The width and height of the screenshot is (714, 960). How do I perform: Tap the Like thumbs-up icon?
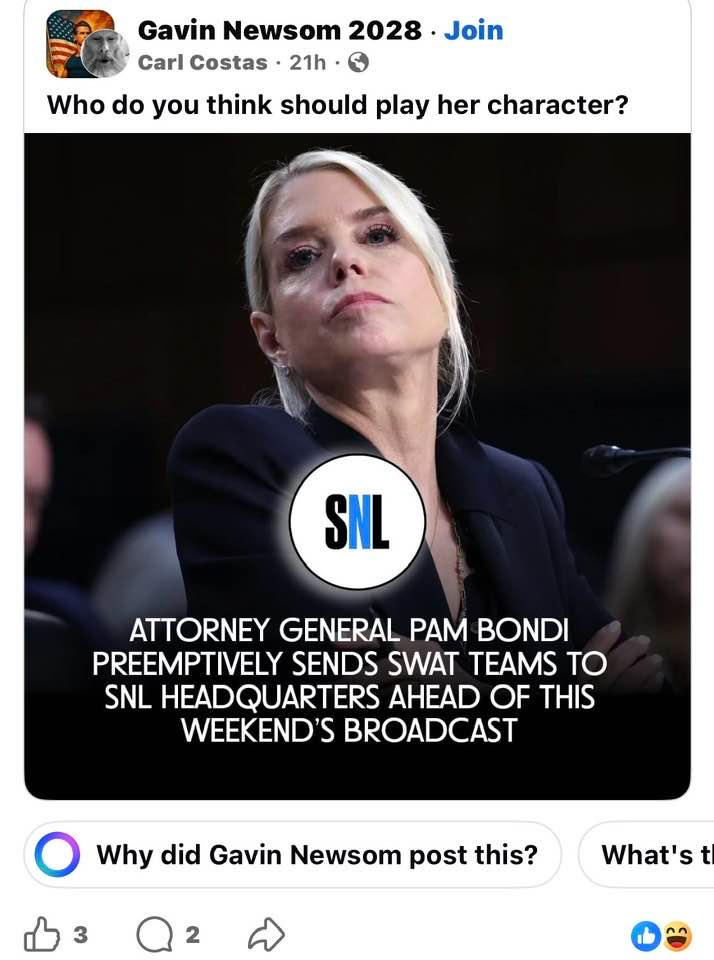[42, 934]
